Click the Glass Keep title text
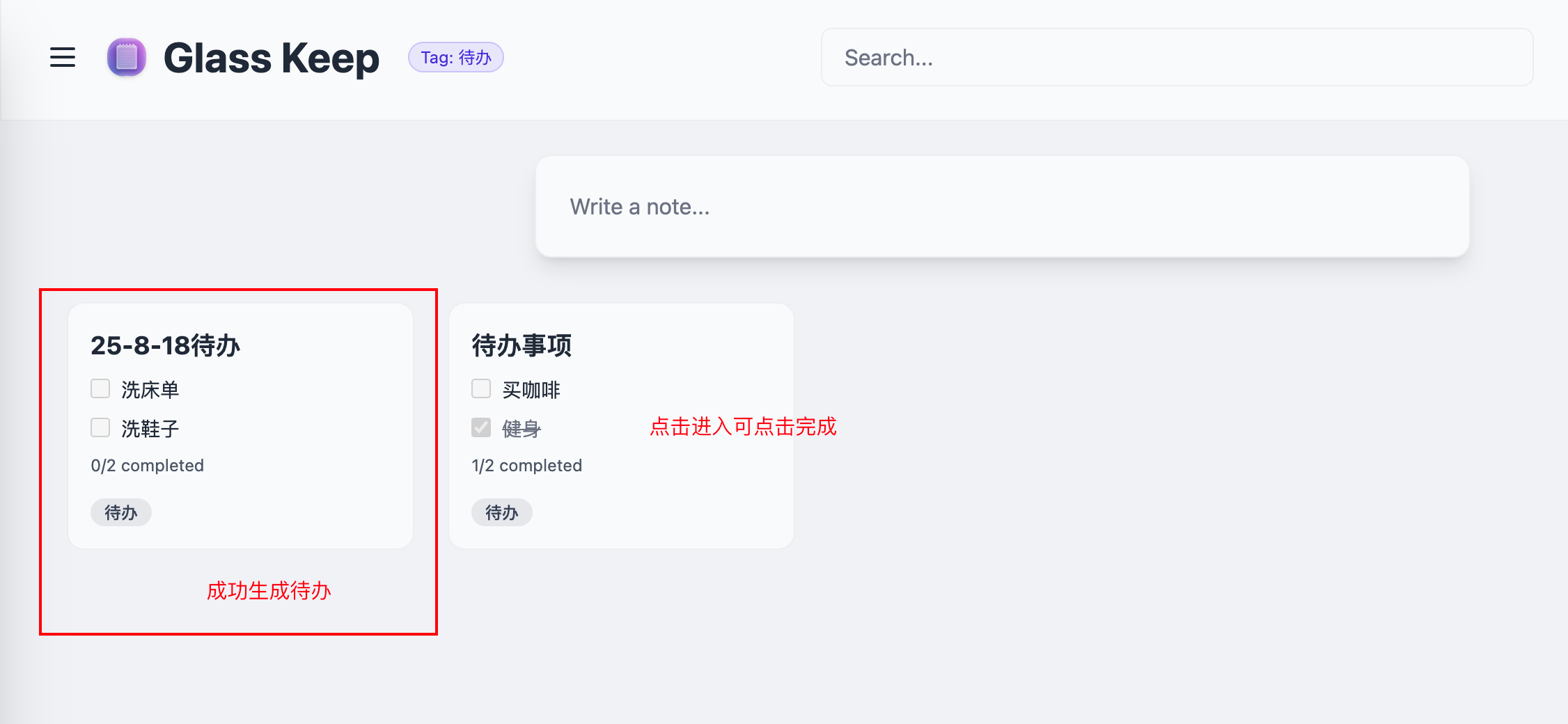1568x724 pixels. (x=272, y=58)
